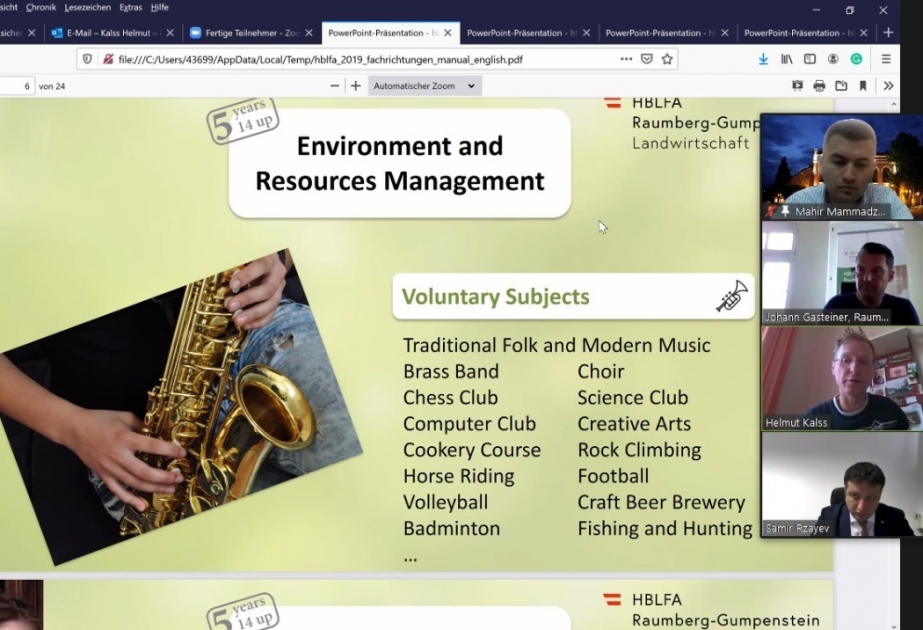Open the page actions three-dots menu
Viewport: 923px width, 630px height.
click(x=626, y=59)
